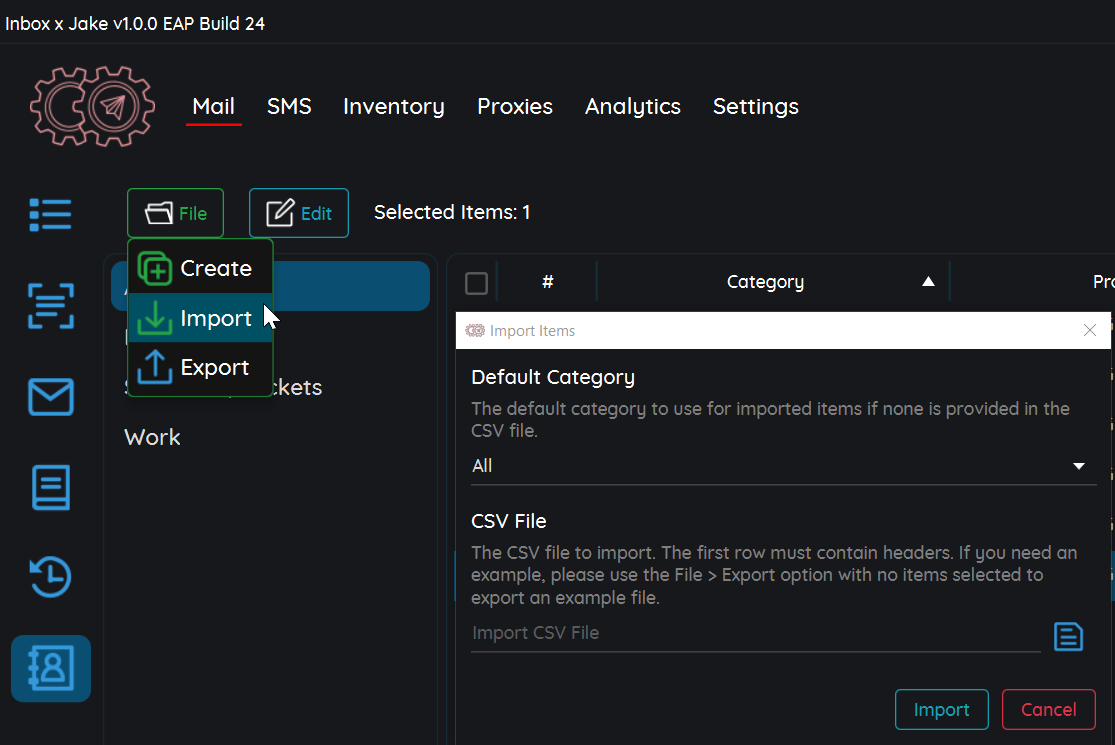The width and height of the screenshot is (1115, 745).
Task: Toggle the select-all checkbox in table header
Action: [x=477, y=283]
